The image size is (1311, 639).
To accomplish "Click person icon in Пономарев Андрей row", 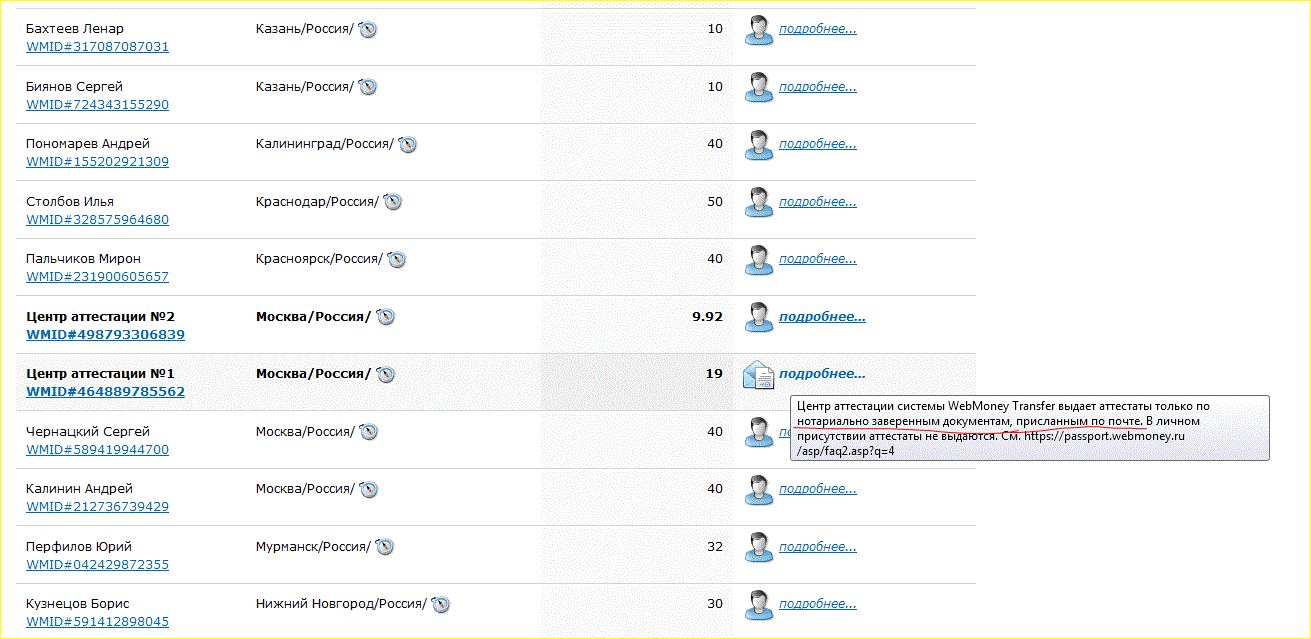I will pos(759,145).
